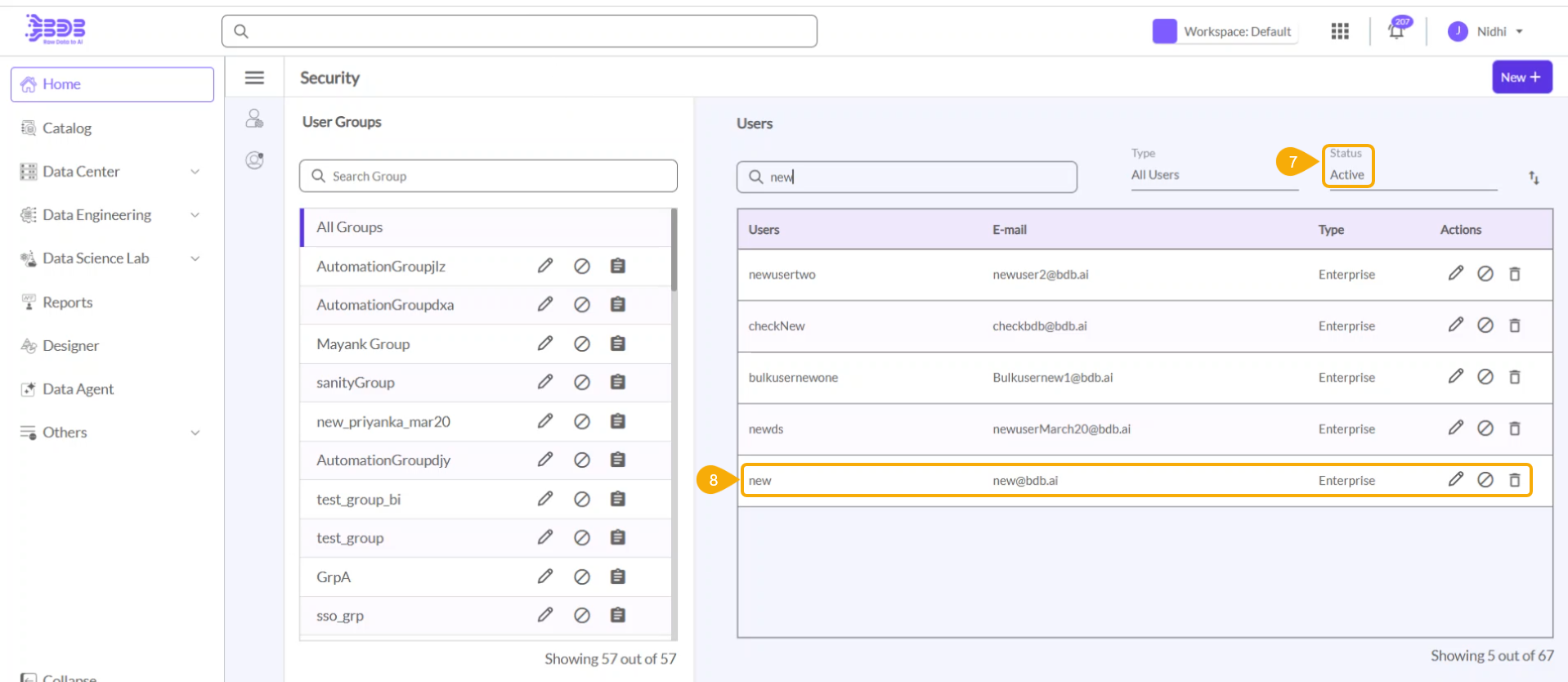Select All Groups in the list

coord(350,227)
